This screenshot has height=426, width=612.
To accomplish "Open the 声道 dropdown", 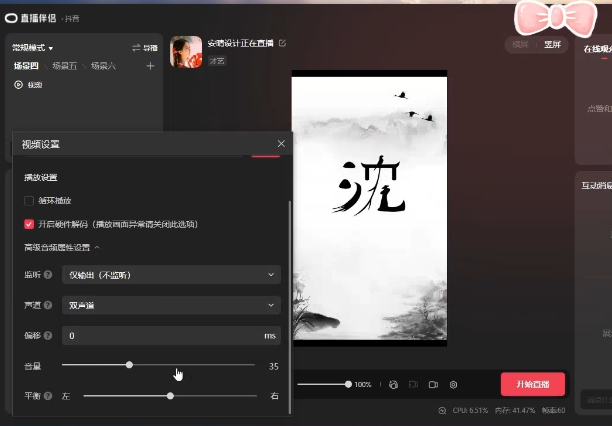I will 171,305.
